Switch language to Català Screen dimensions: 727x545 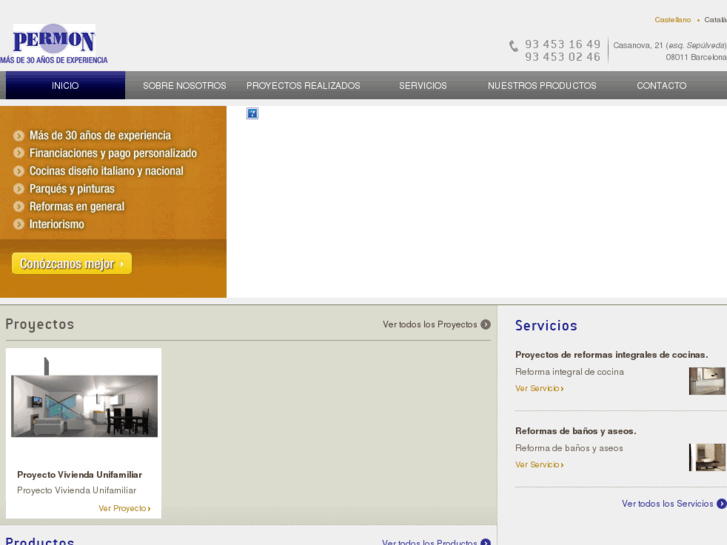715,19
